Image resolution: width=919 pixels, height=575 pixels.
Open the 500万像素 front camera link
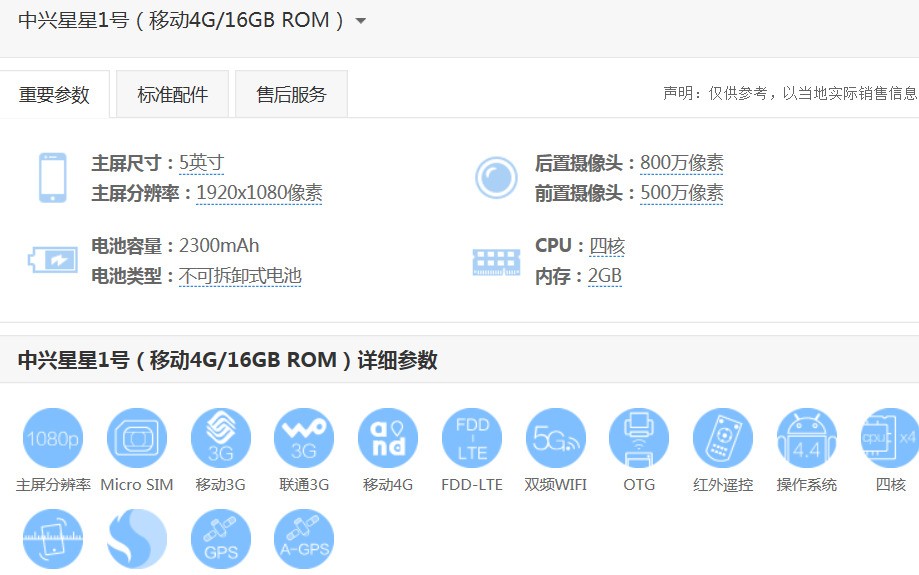682,193
